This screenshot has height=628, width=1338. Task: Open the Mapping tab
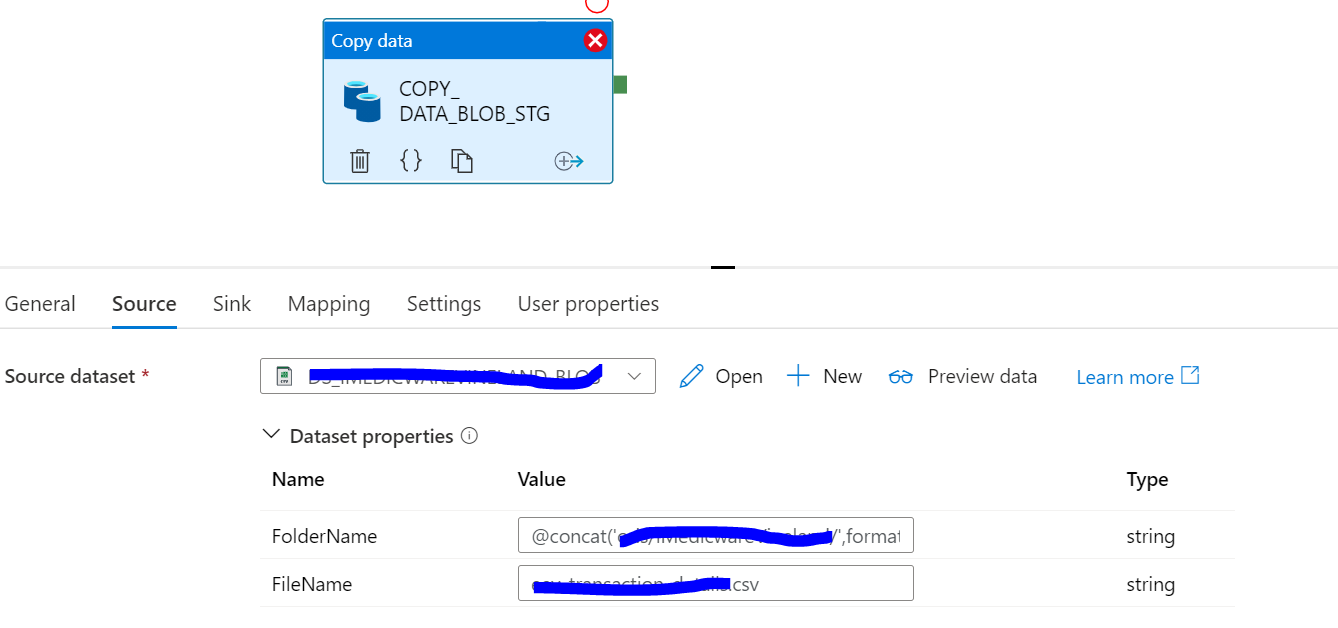pyautogui.click(x=329, y=304)
